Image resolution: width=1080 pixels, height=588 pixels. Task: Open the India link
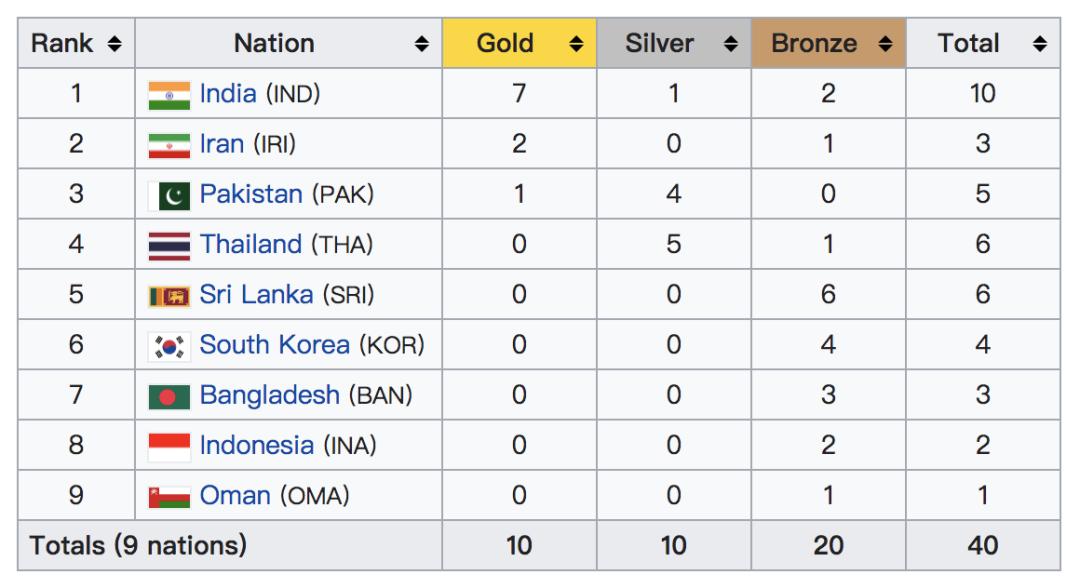pos(228,94)
